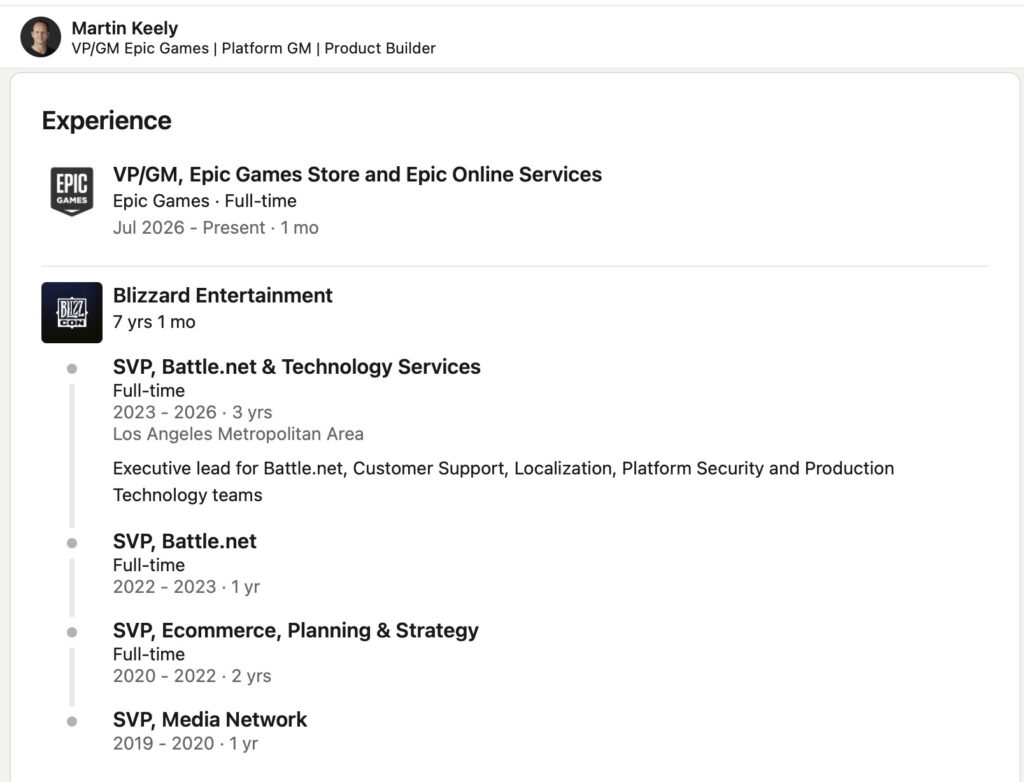
Task: Open the Epic Games company logo
Action: coord(72,191)
